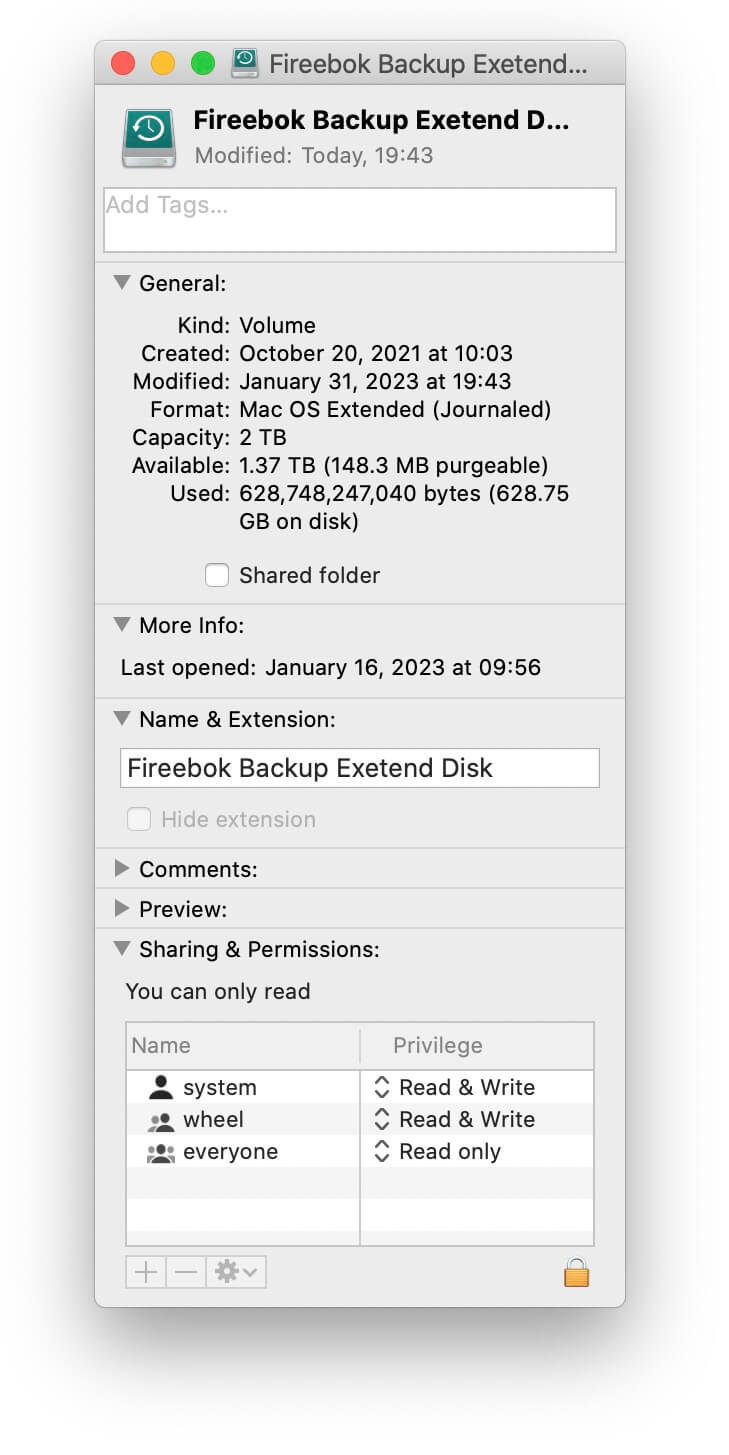This screenshot has height=1455, width=729.
Task: Select the system row name
Action: (220, 1087)
